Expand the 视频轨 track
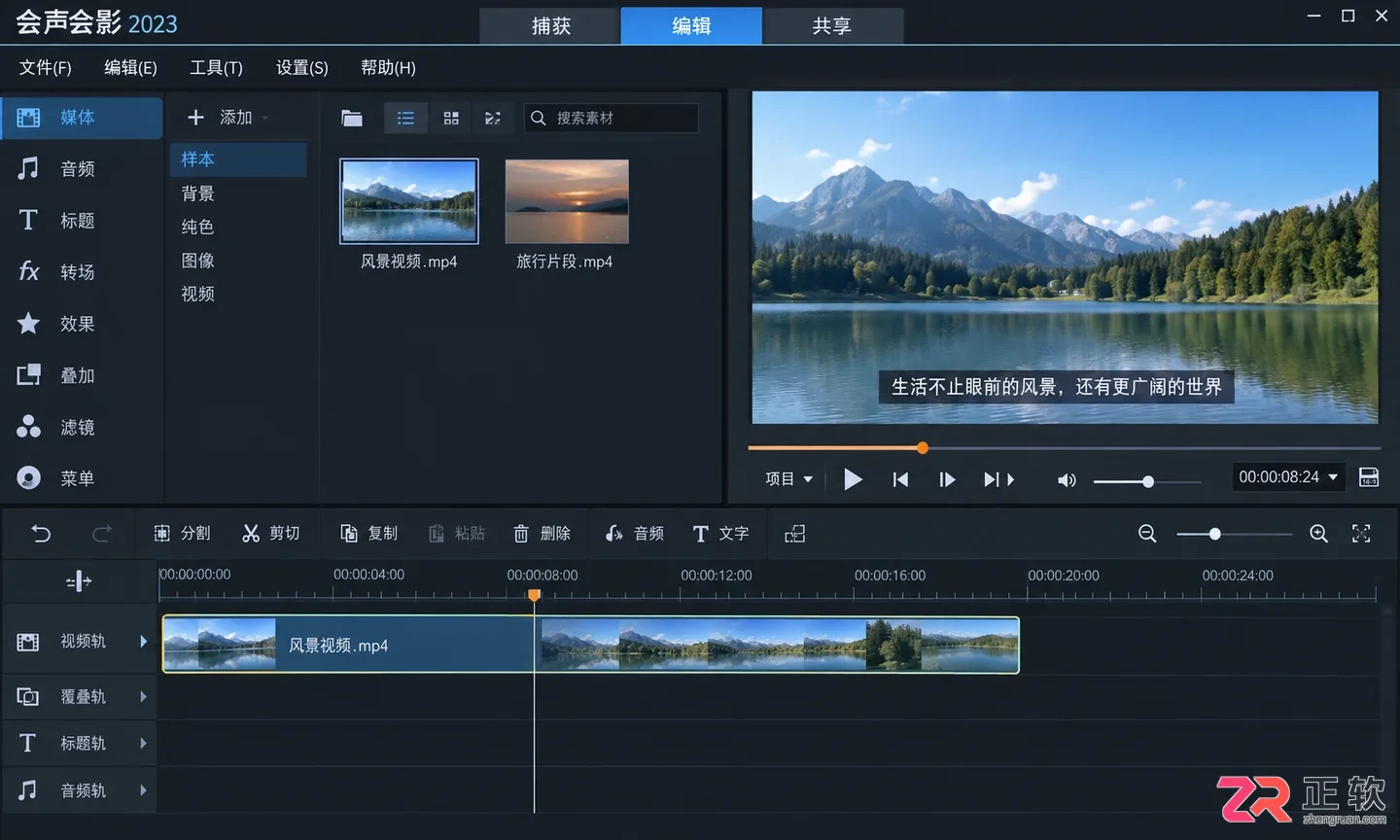 tap(143, 642)
